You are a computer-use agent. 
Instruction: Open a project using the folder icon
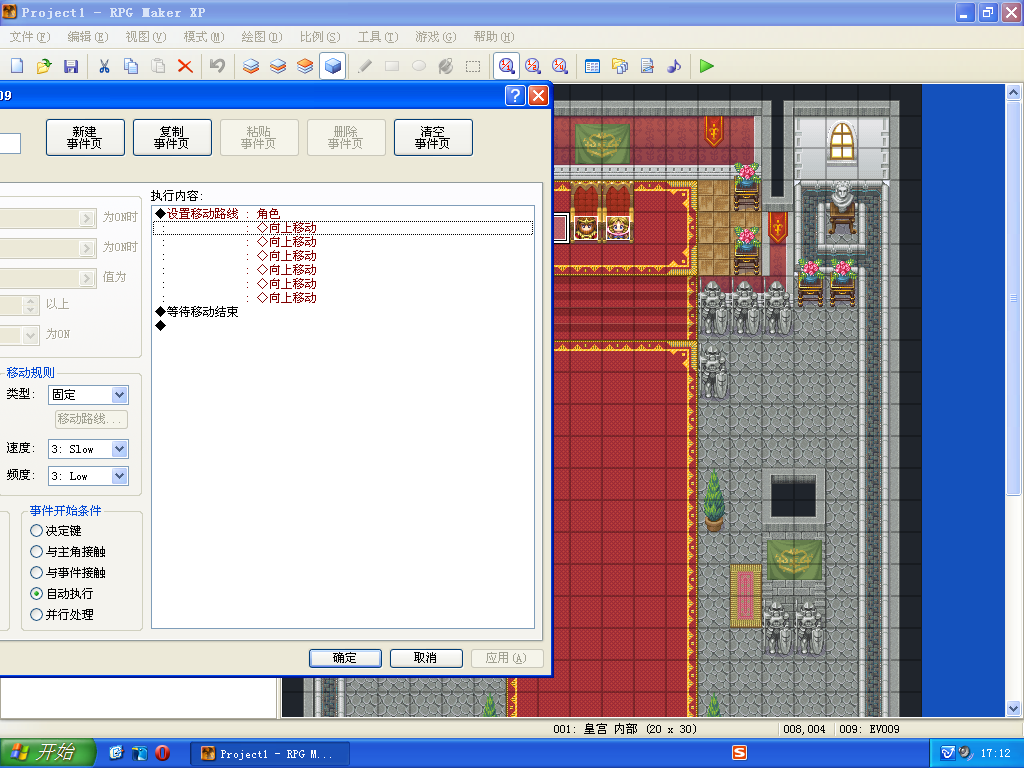tap(44, 66)
